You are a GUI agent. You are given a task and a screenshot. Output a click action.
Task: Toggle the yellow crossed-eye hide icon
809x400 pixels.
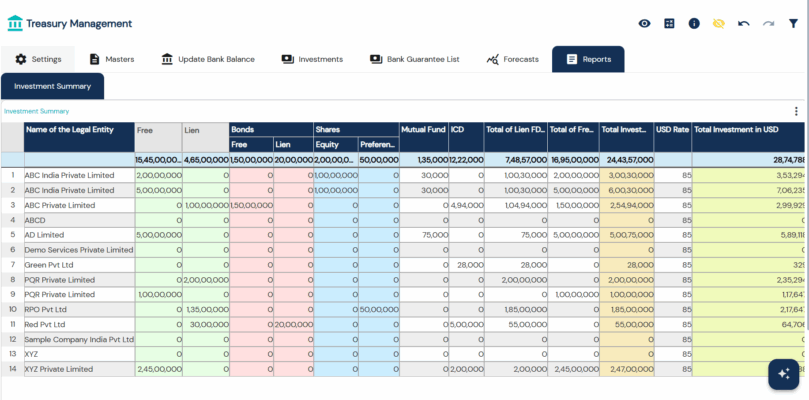tap(718, 23)
